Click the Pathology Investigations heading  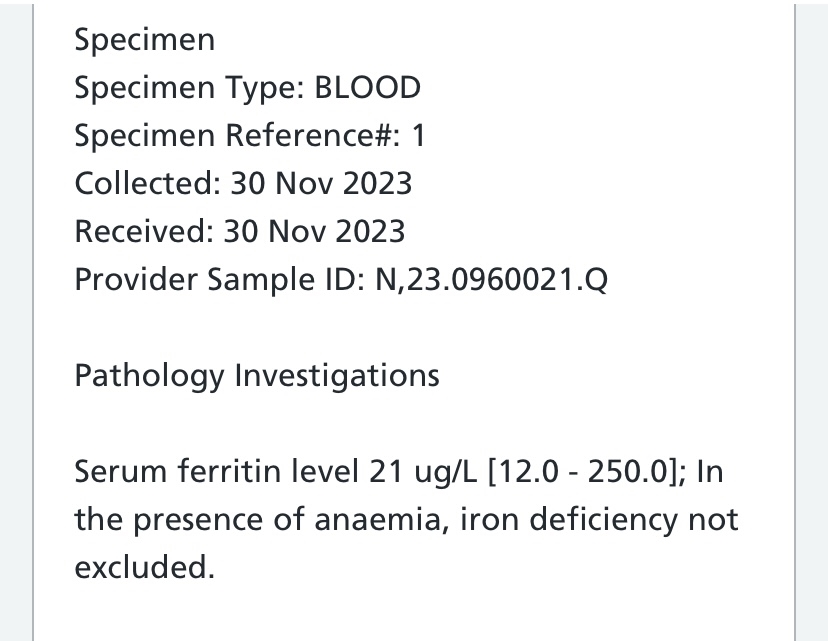257,375
